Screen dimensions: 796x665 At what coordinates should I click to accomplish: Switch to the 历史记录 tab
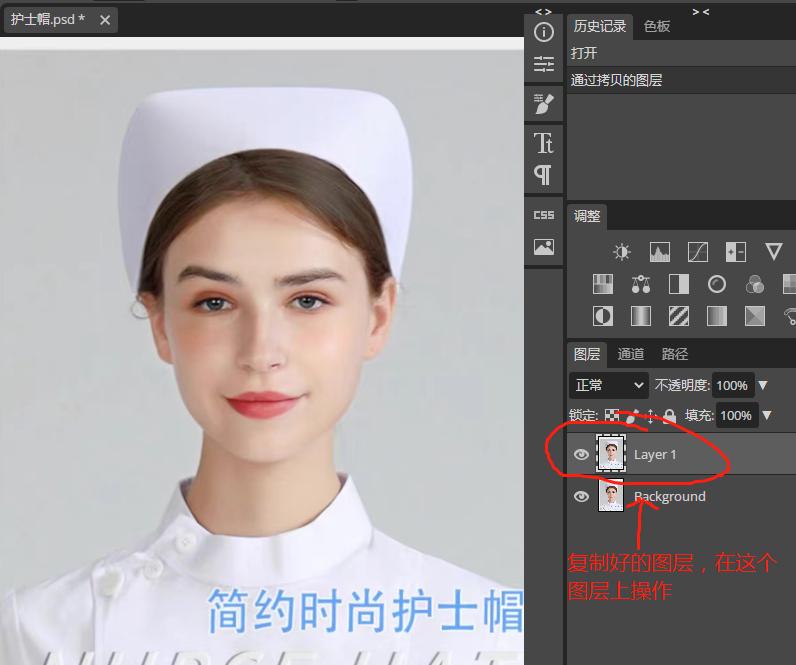[600, 26]
